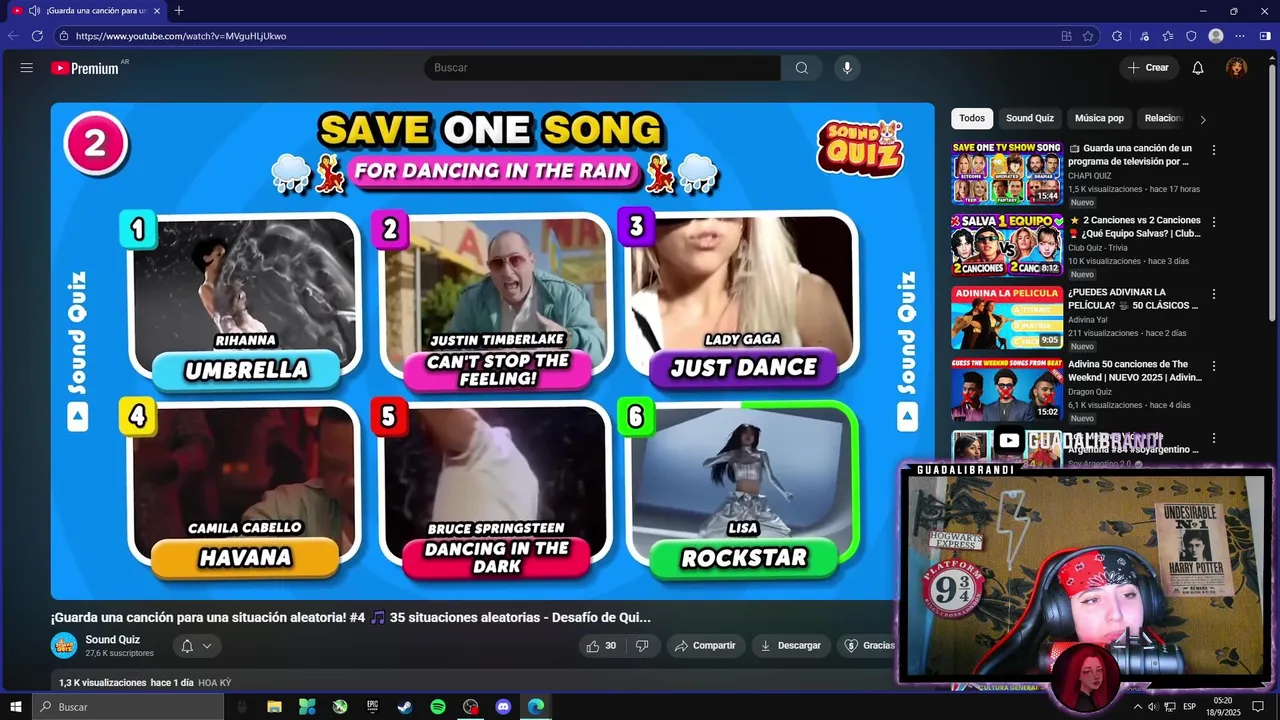Open Spotify from the taskbar
This screenshot has height=720, width=1280.
(x=438, y=707)
